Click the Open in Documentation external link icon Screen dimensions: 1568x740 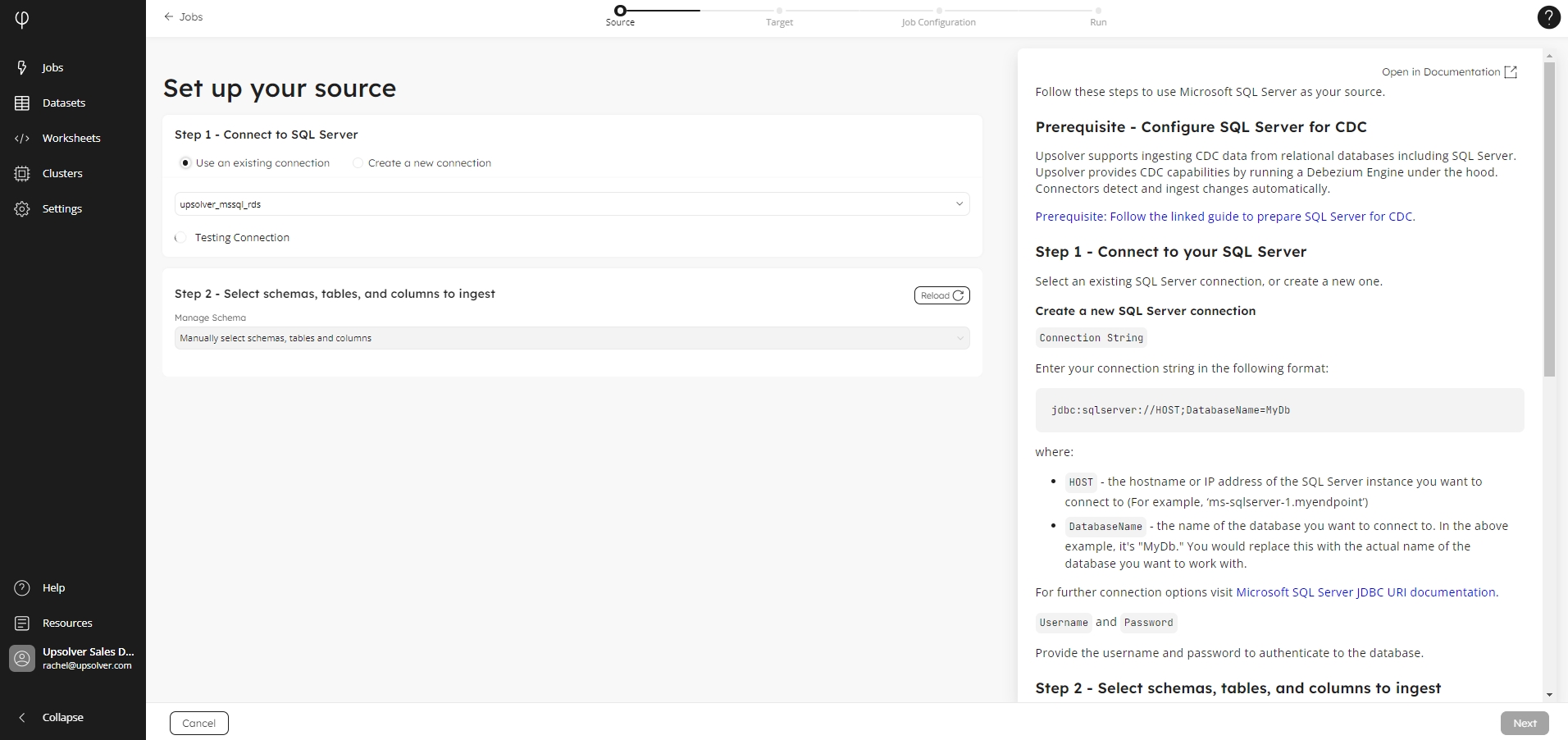point(1511,72)
